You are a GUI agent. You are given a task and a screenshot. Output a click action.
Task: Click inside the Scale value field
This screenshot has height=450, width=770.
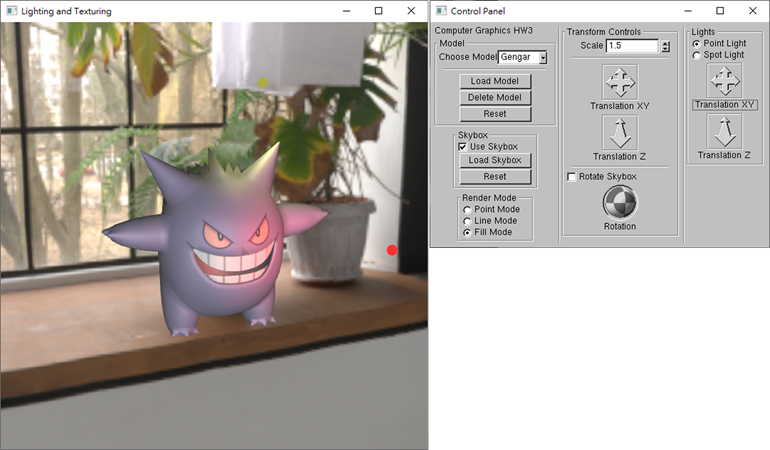point(631,46)
